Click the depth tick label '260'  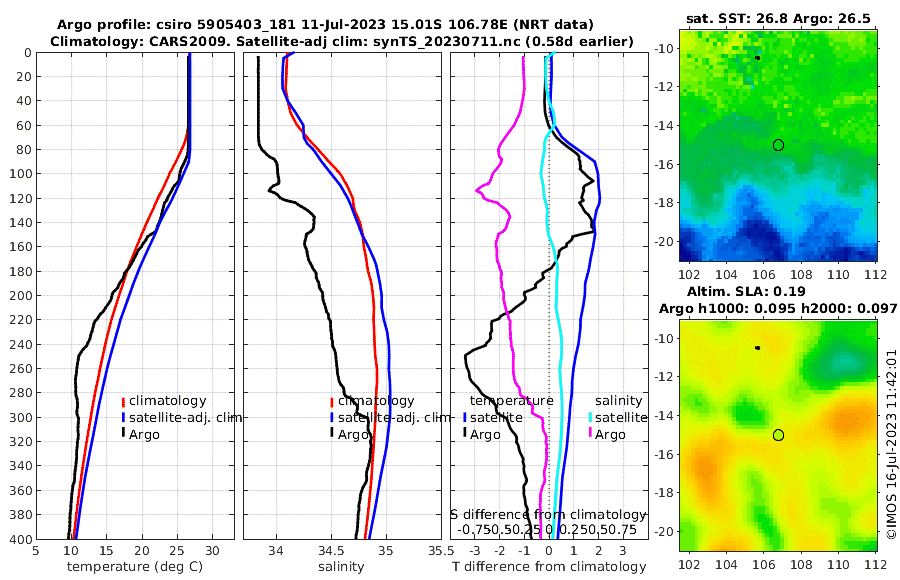(x=21, y=369)
